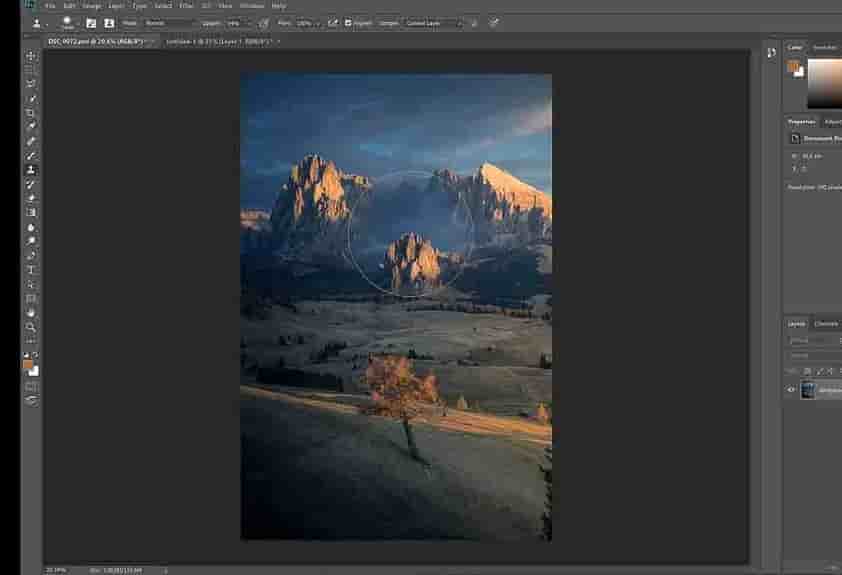
Task: Click the layer thumbnail in Layers panel
Action: [808, 390]
